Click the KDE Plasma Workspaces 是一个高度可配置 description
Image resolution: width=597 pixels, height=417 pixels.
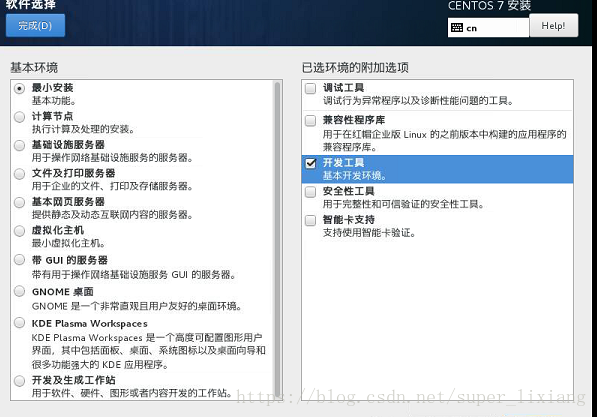point(148,351)
